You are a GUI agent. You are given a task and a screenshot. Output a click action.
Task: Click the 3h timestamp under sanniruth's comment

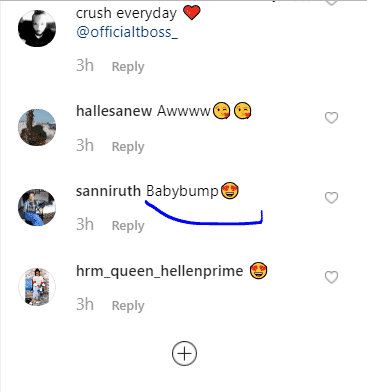85,224
